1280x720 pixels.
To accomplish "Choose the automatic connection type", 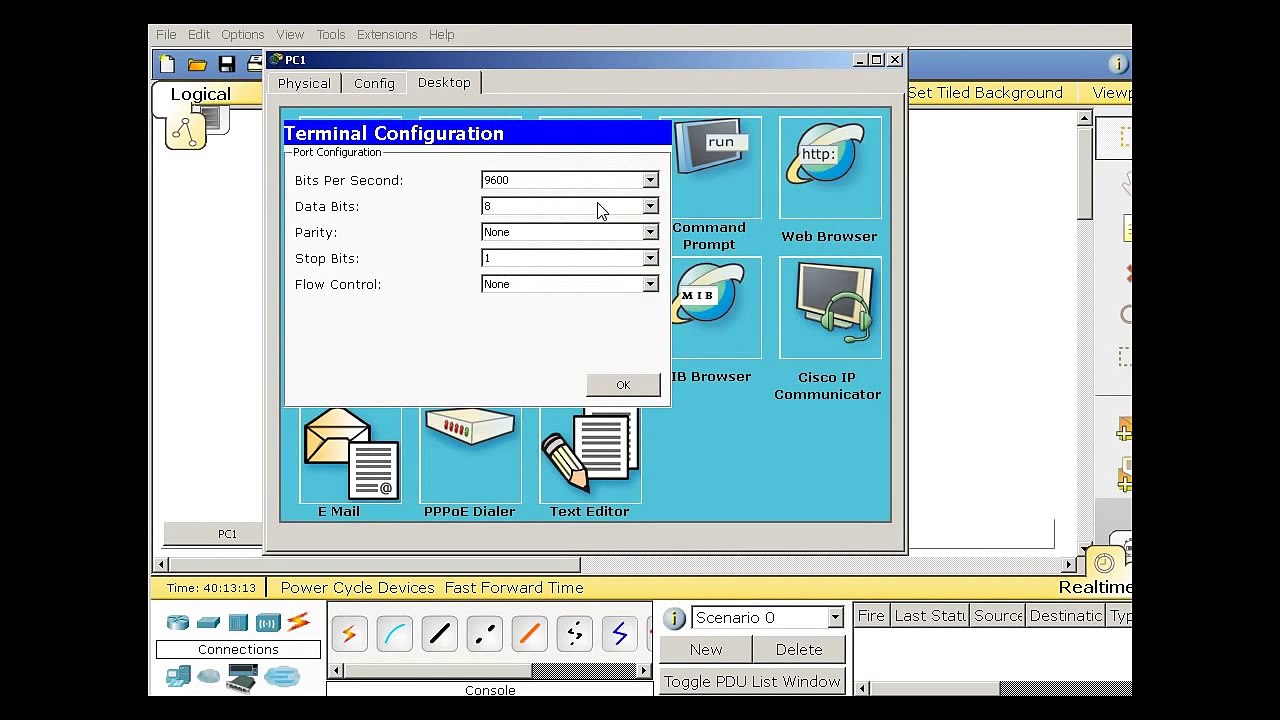I will pos(349,634).
